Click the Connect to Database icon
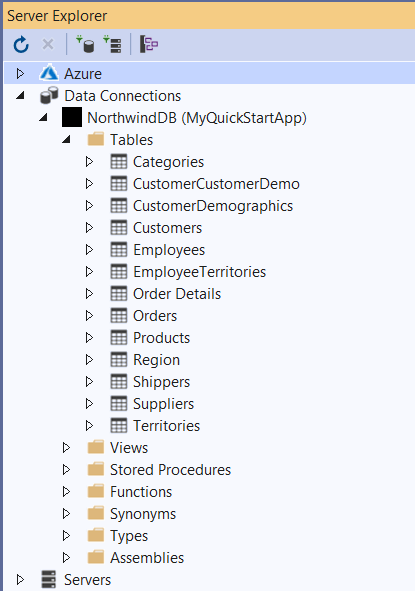 click(x=85, y=44)
